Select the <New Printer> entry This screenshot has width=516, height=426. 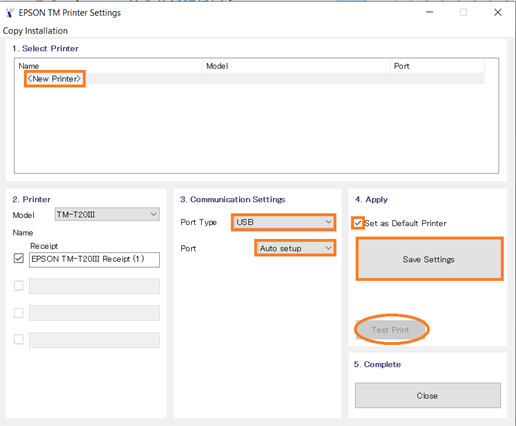point(55,79)
